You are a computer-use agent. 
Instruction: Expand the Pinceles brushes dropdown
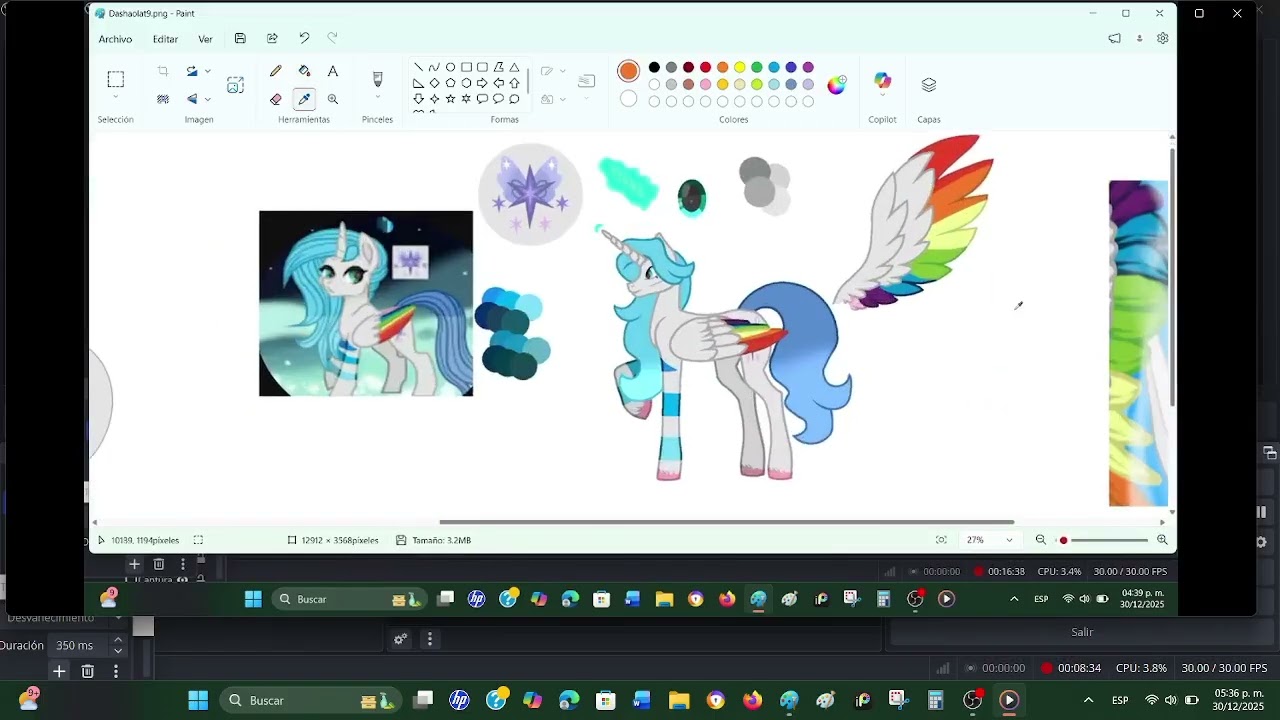[377, 98]
